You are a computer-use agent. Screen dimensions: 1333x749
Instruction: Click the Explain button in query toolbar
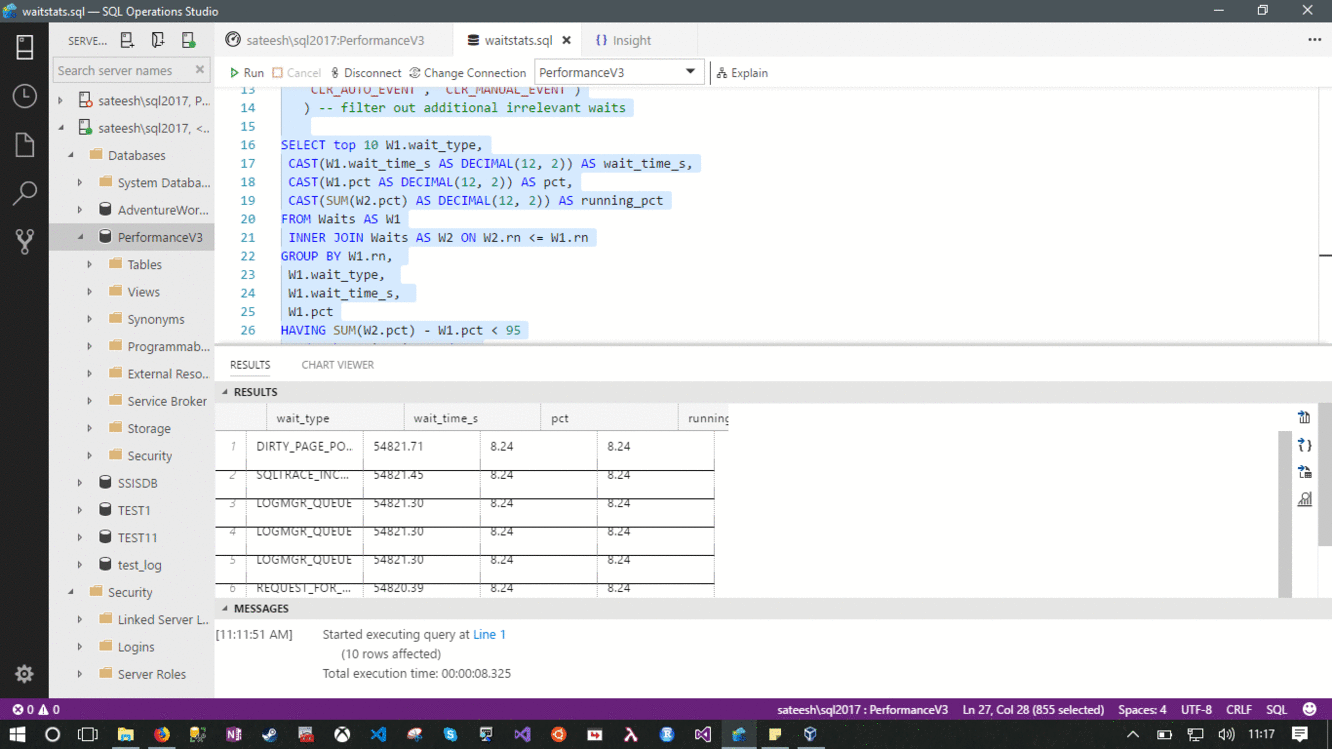(x=742, y=72)
